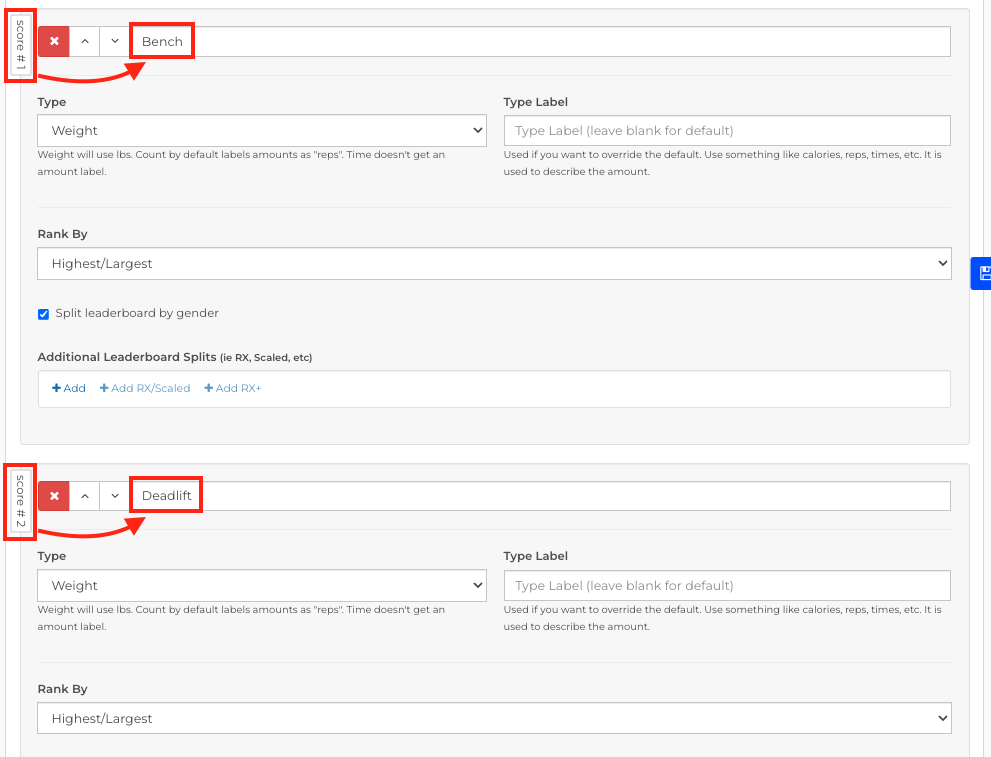Open the Deadlift Rank By dropdown

point(494,718)
